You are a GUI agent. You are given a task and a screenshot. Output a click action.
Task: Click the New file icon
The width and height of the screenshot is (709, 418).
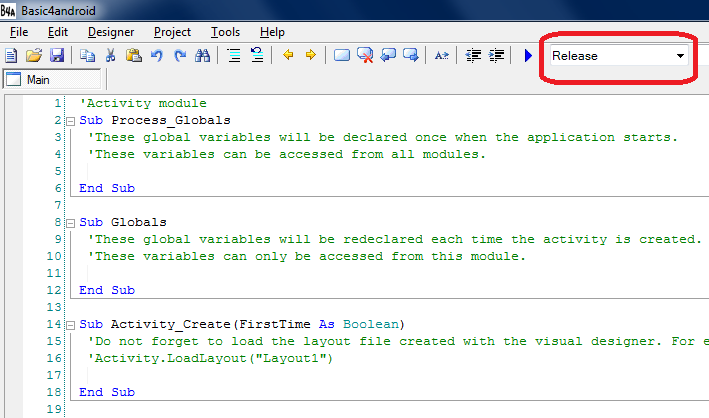point(11,56)
